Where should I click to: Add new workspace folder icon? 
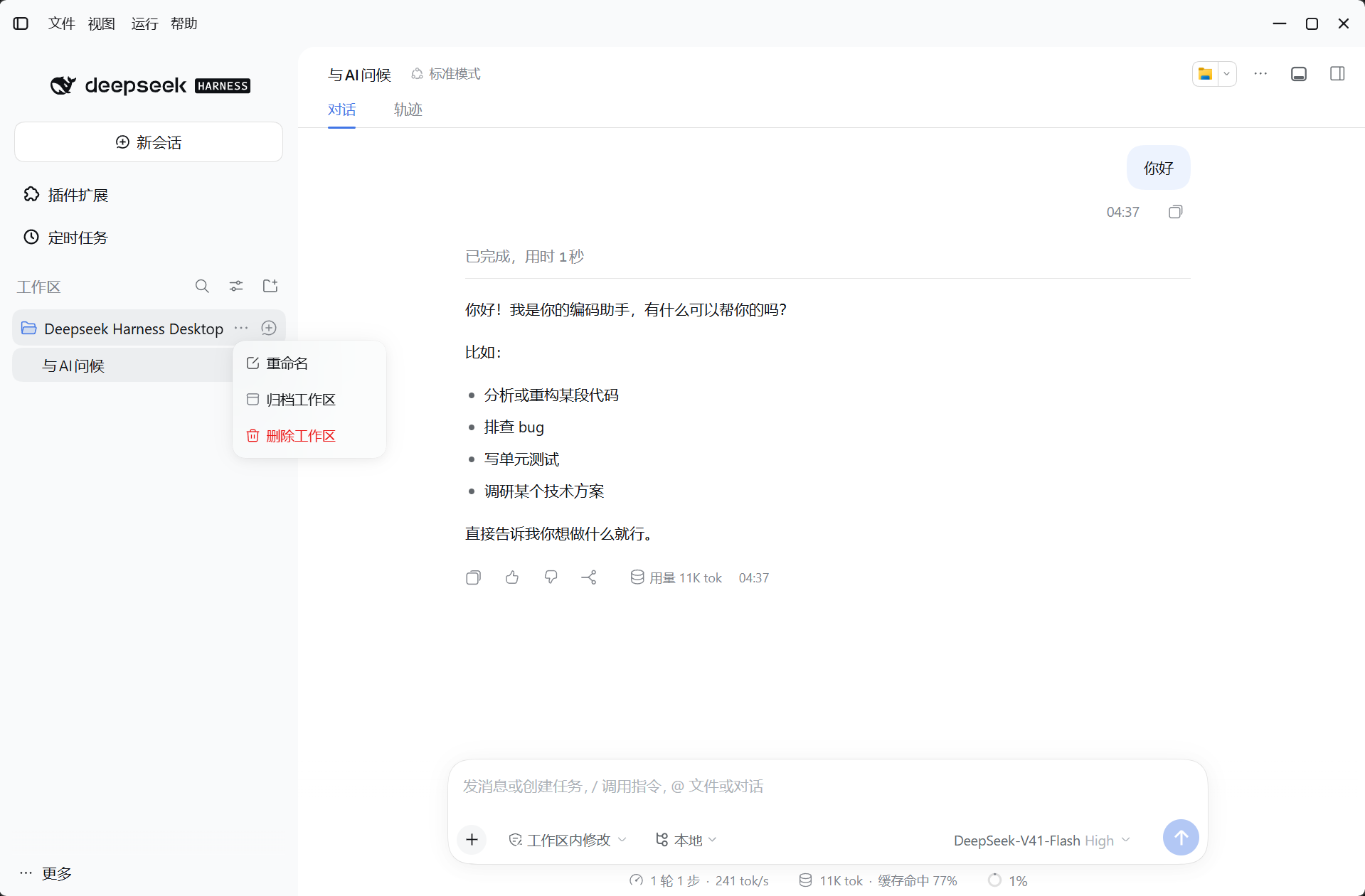pyautogui.click(x=270, y=286)
